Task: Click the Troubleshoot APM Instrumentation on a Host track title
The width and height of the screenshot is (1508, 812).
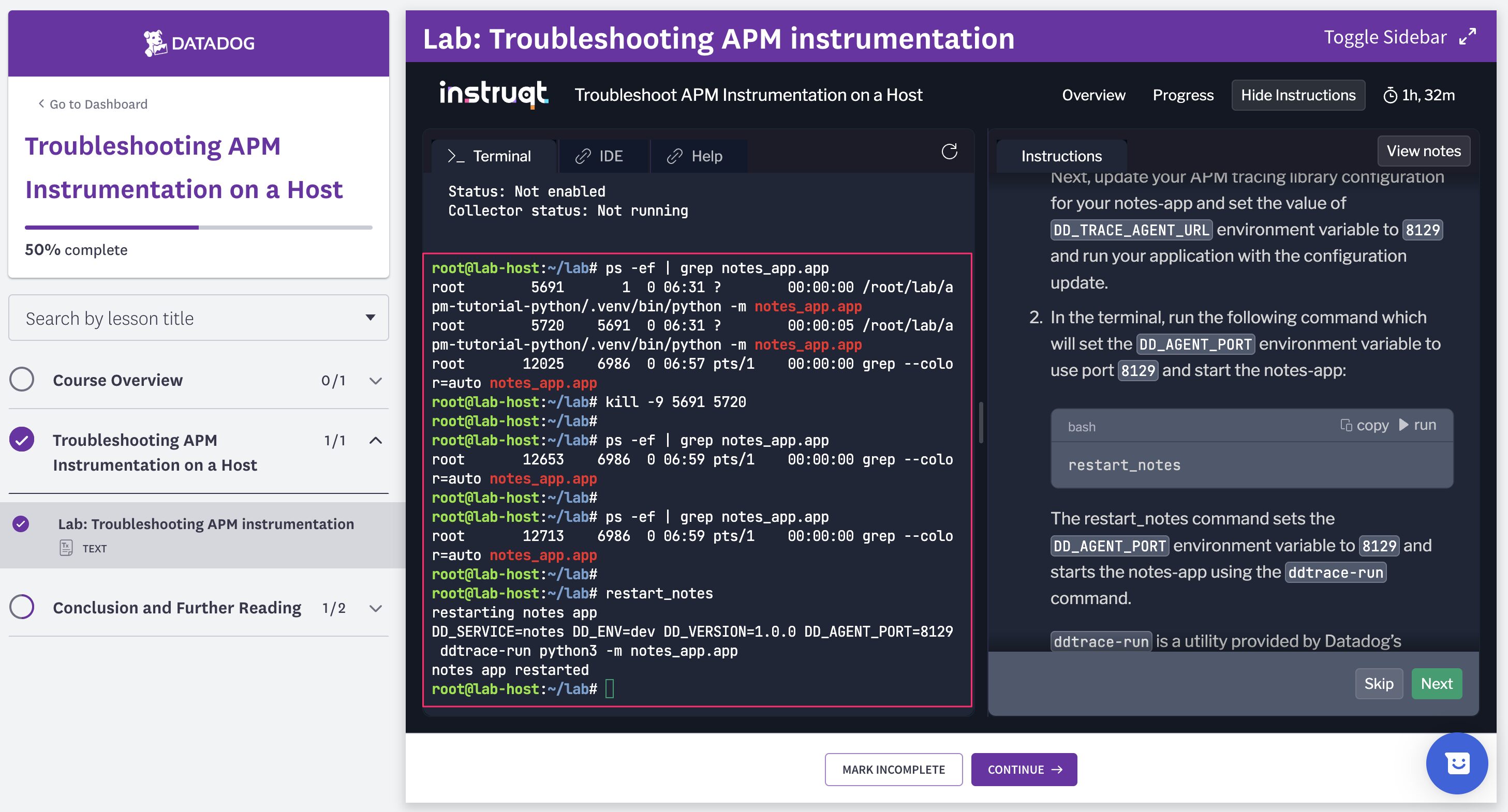Action: (748, 95)
